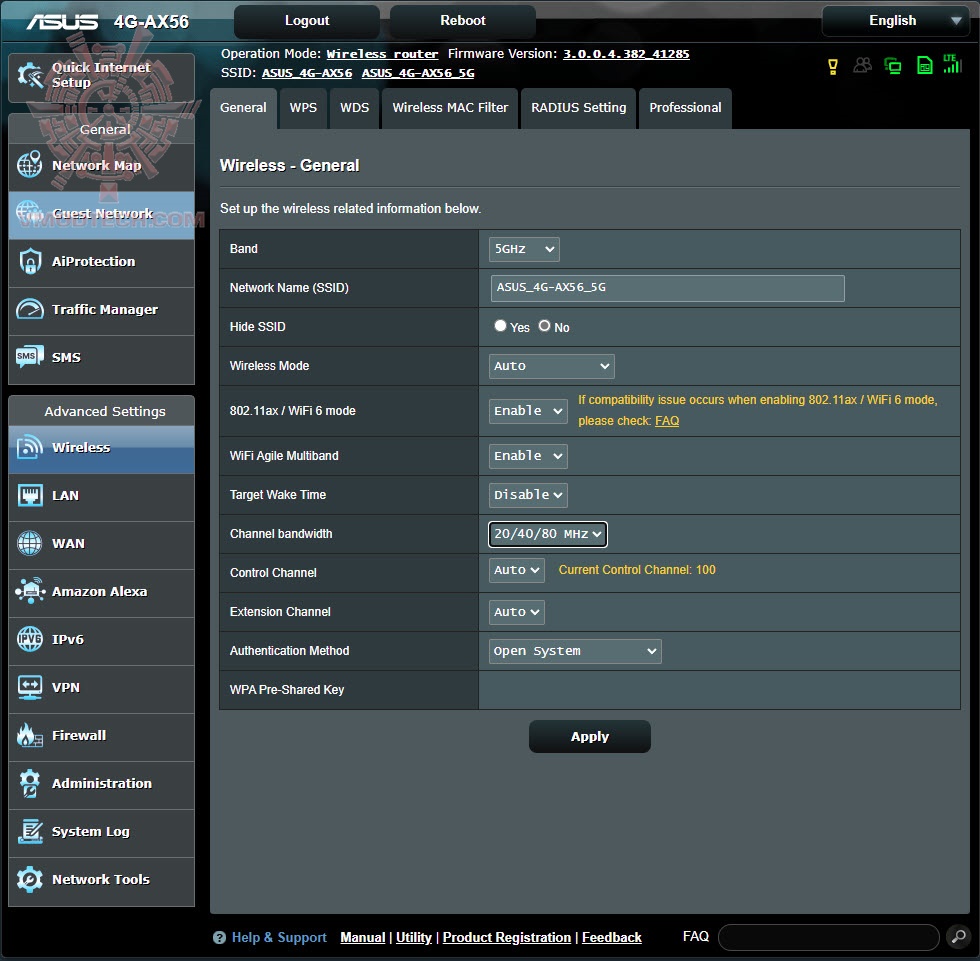Open Authentication Method Open System dropdown

point(575,651)
